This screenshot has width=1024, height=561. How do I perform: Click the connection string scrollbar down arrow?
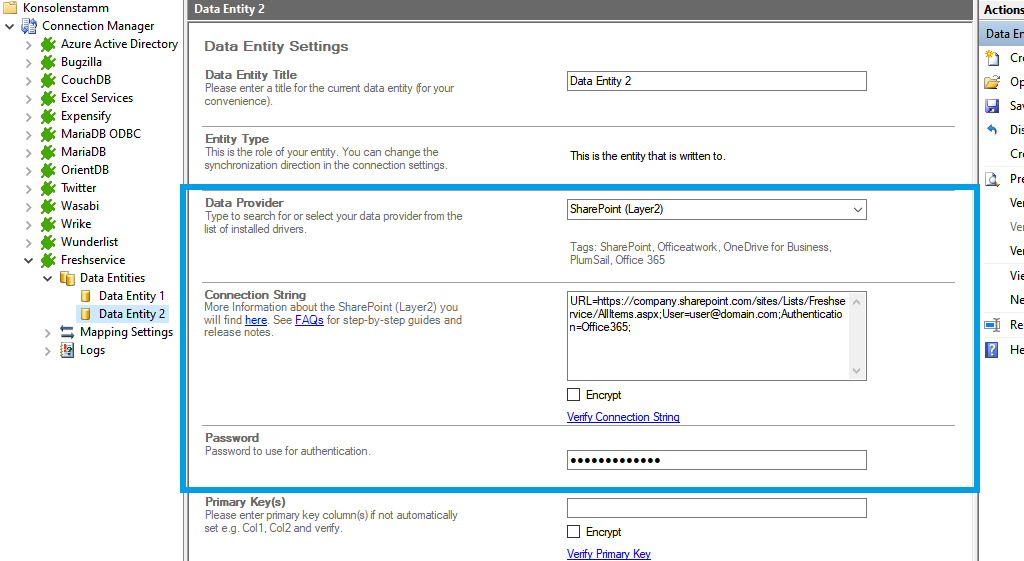tap(857, 372)
